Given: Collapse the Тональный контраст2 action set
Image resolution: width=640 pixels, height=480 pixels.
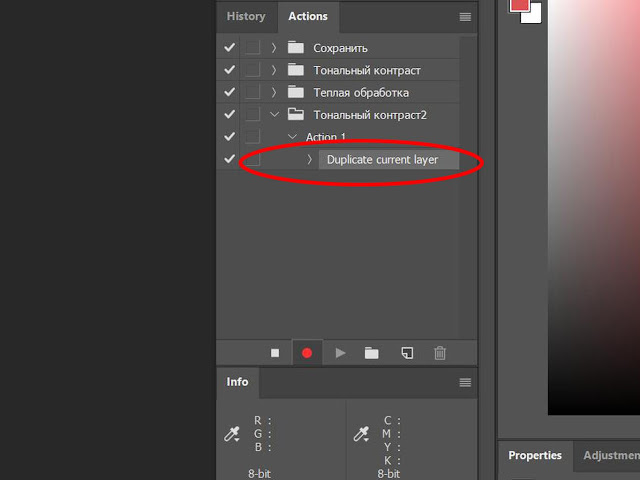Looking at the screenshot, I should tap(274, 114).
